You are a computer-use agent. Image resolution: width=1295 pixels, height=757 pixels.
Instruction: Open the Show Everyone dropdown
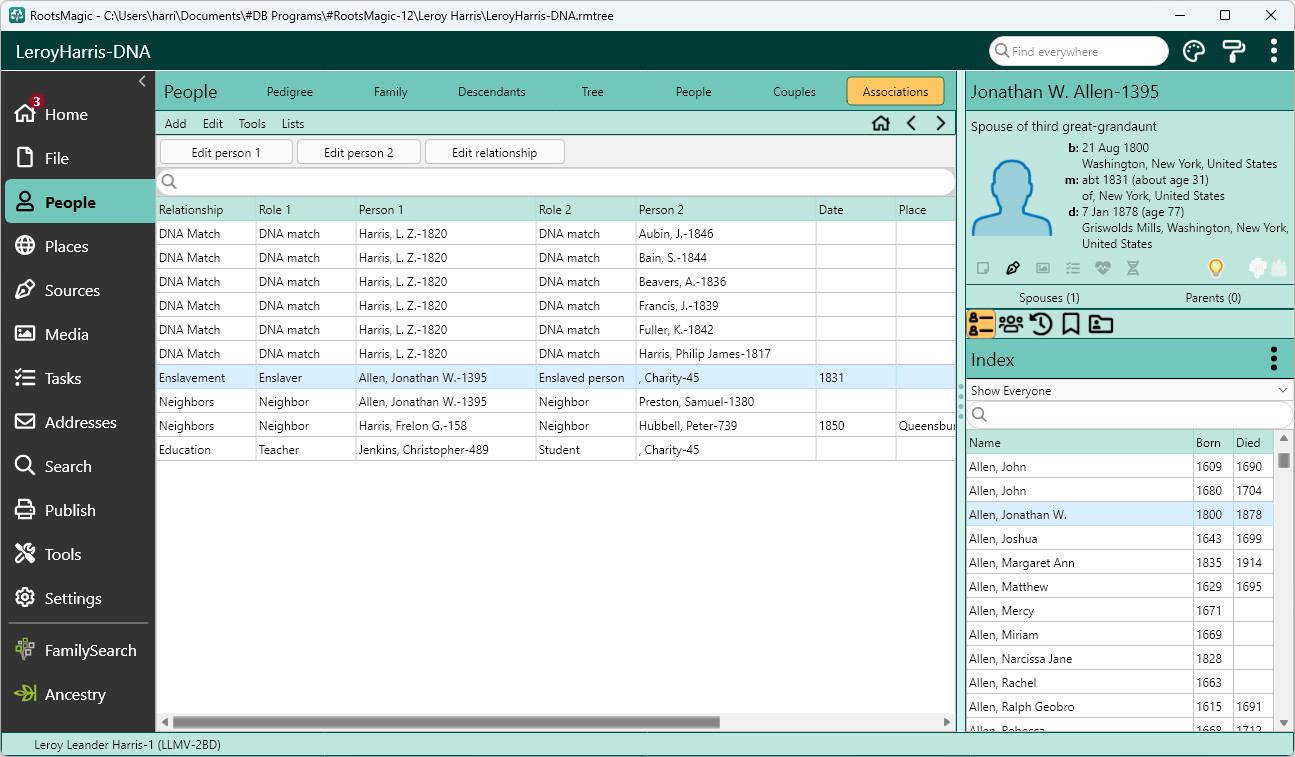[x=1130, y=391]
